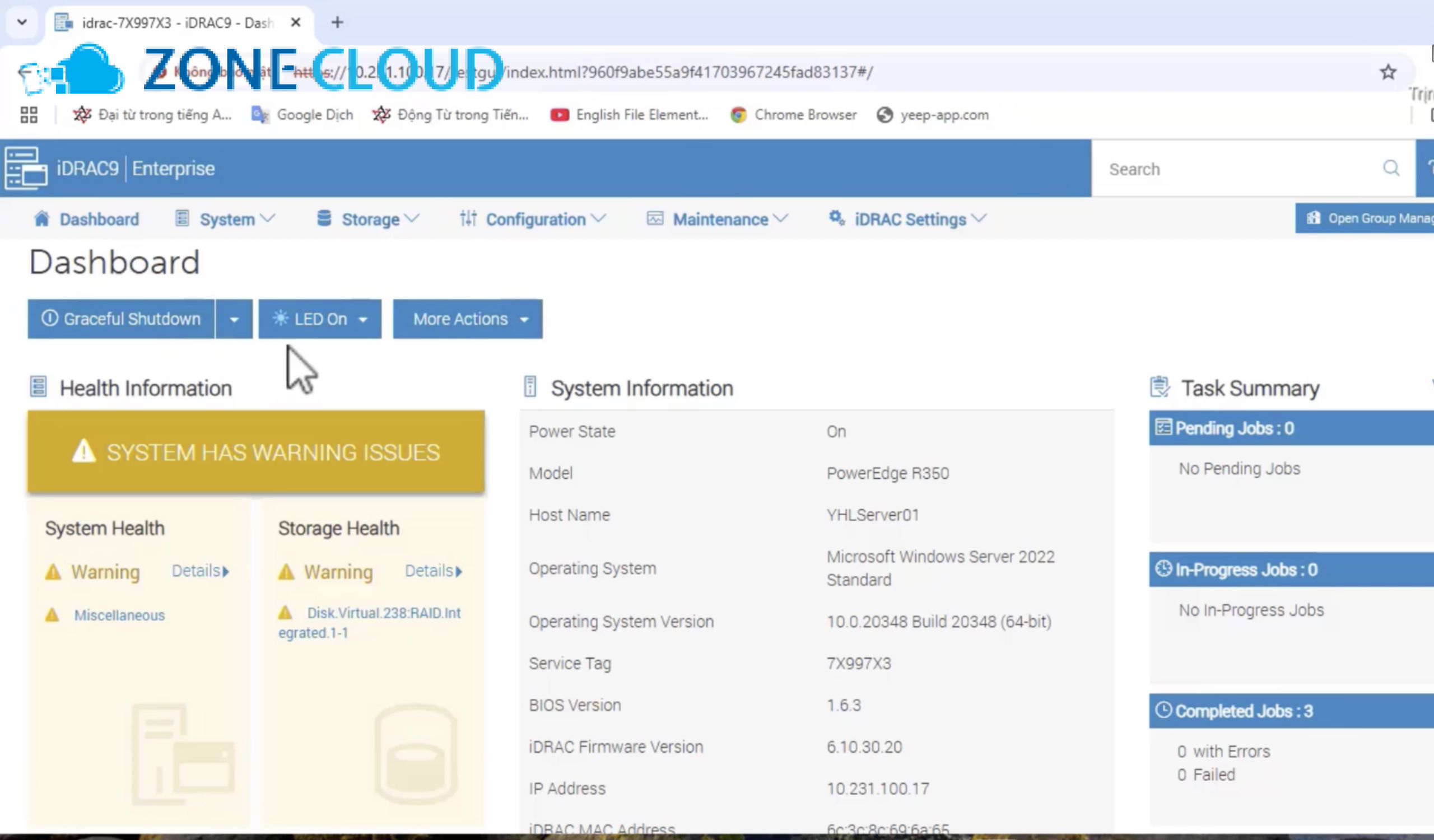
Task: Click the IP Address value 10.231.100.17
Action: click(877, 788)
